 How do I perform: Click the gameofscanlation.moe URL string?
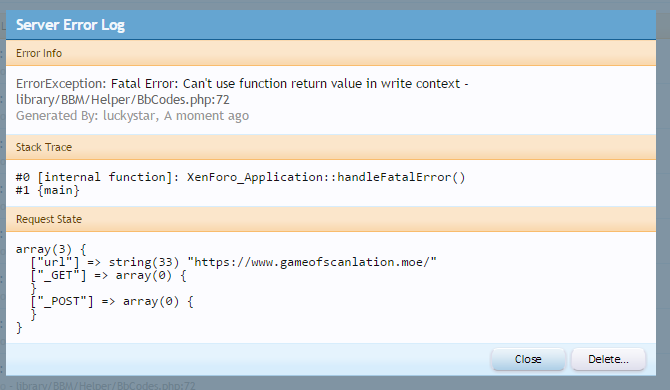coord(315,262)
